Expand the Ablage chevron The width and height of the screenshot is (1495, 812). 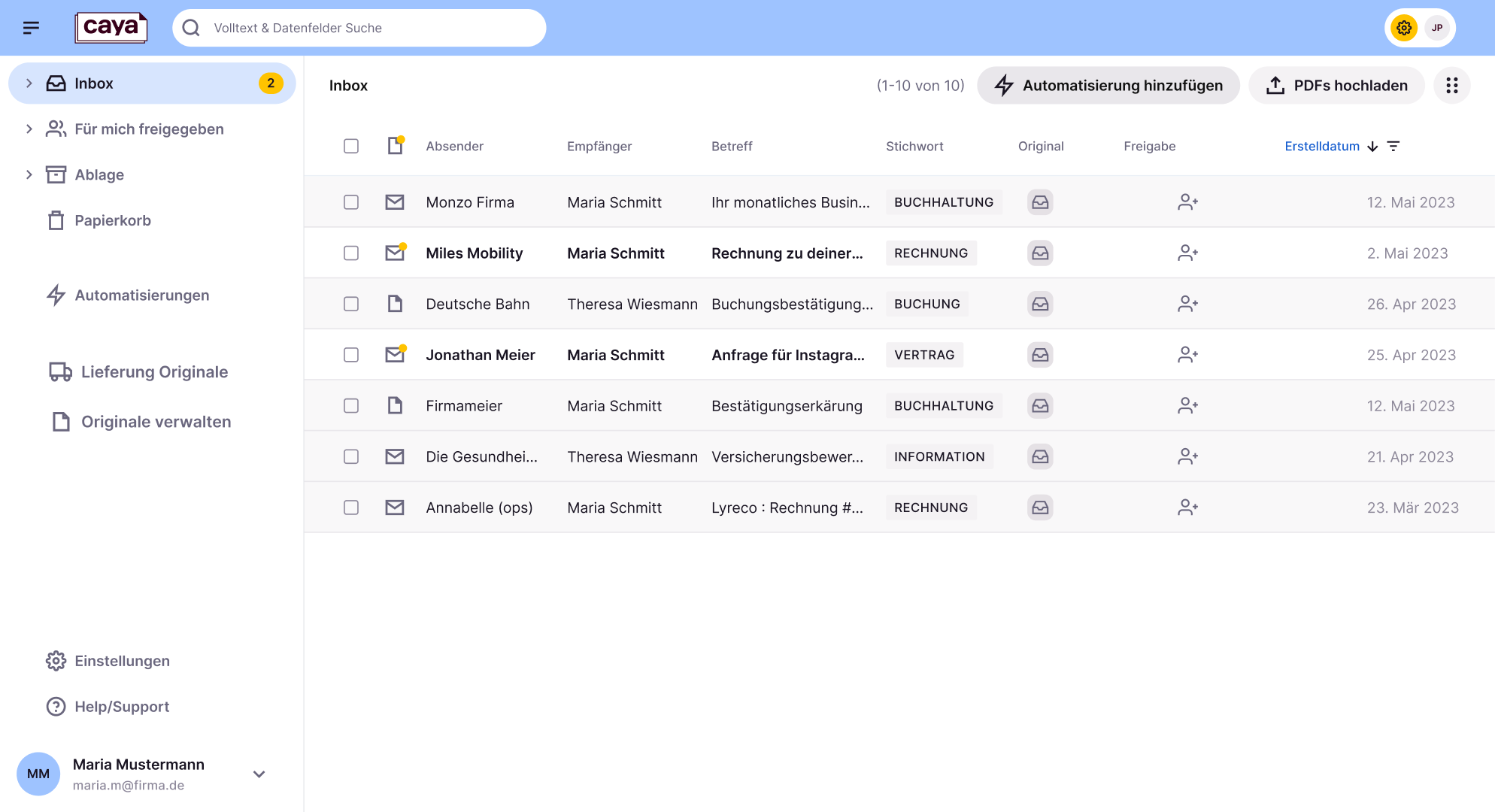[29, 175]
